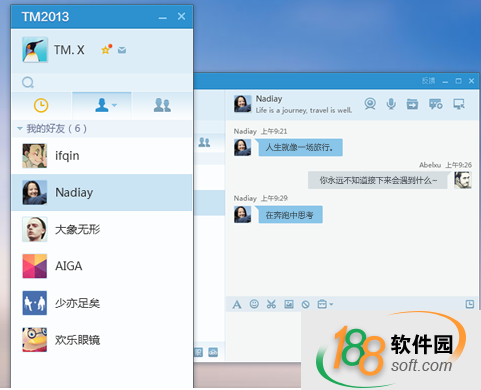
Task: Open message history icon at chat toolbar right
Action: (470, 304)
